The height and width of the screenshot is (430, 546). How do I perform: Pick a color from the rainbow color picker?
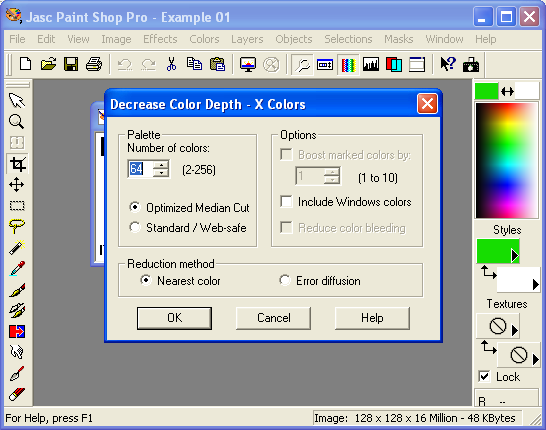[507, 160]
